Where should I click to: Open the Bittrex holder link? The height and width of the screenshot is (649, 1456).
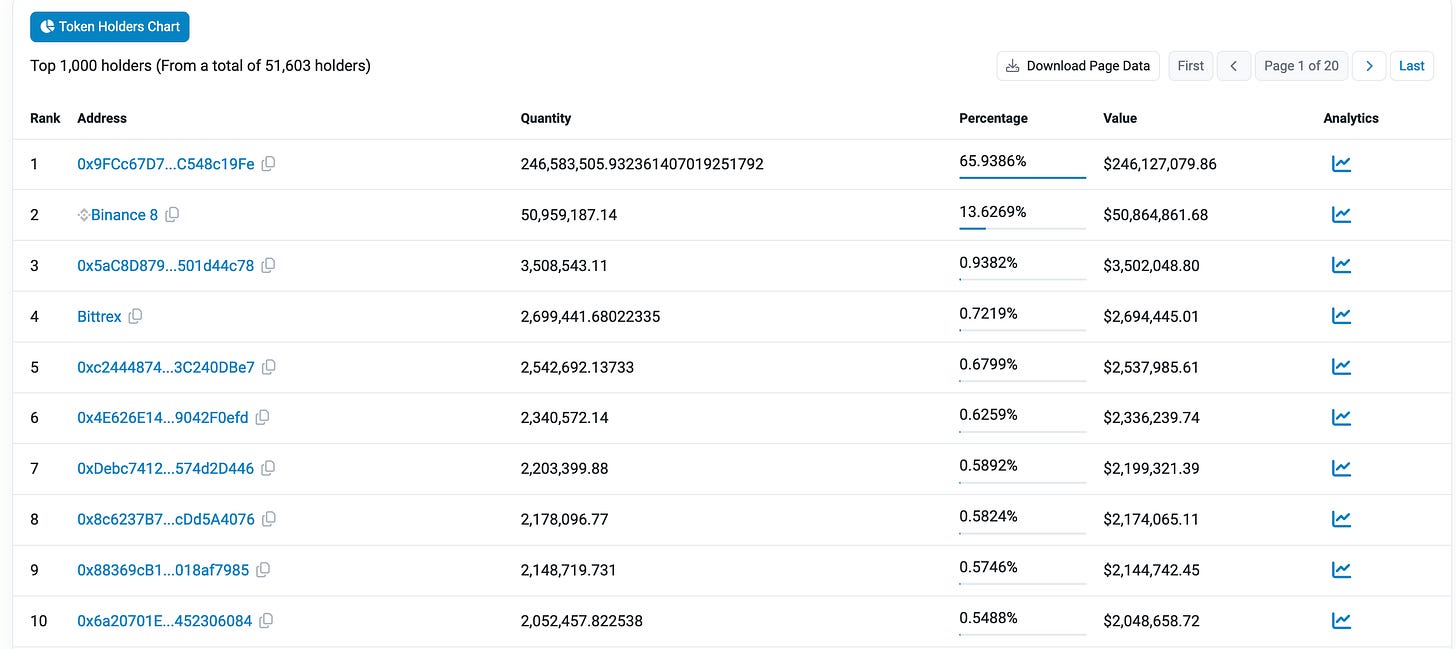[99, 316]
